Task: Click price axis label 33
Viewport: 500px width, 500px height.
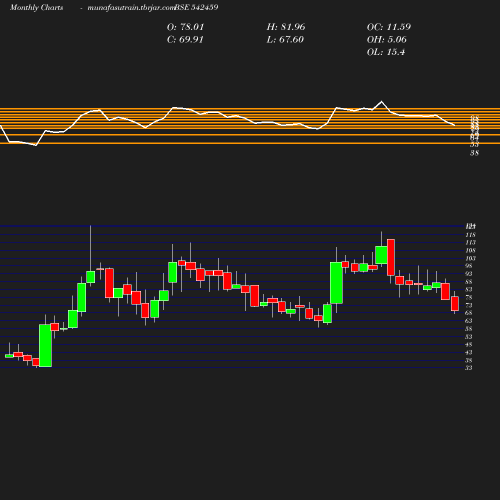Action: tap(469, 368)
